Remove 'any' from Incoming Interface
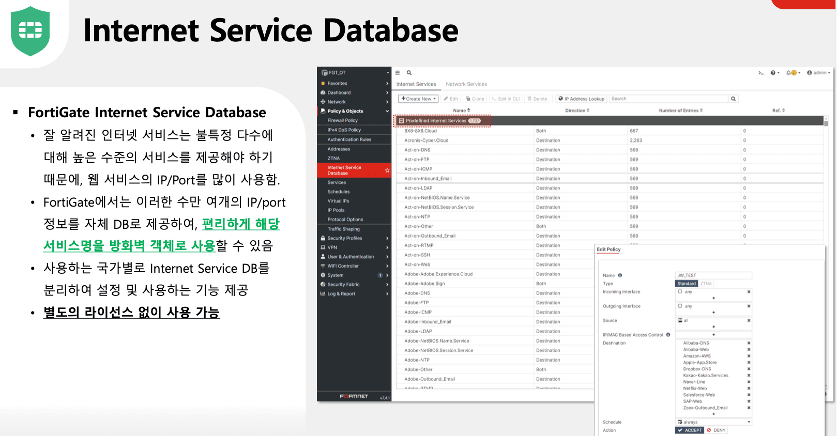Image resolution: width=837 pixels, height=436 pixels. coord(748,292)
